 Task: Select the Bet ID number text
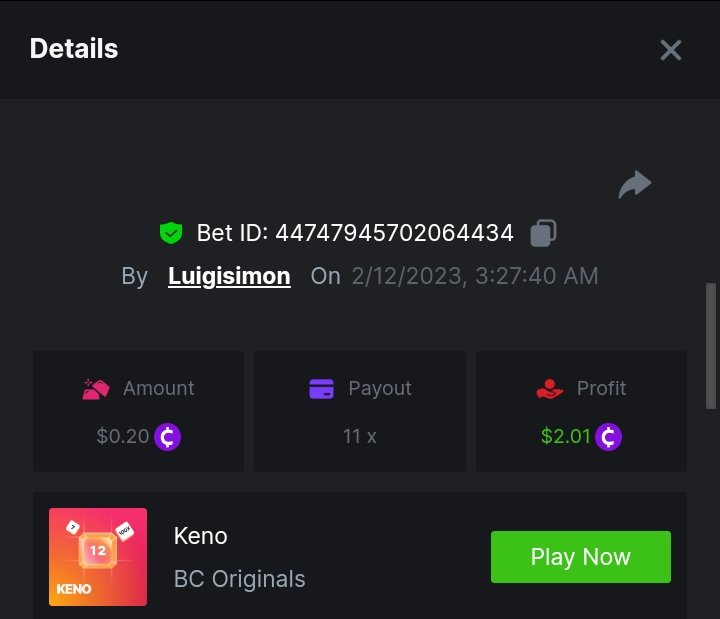[x=394, y=233]
